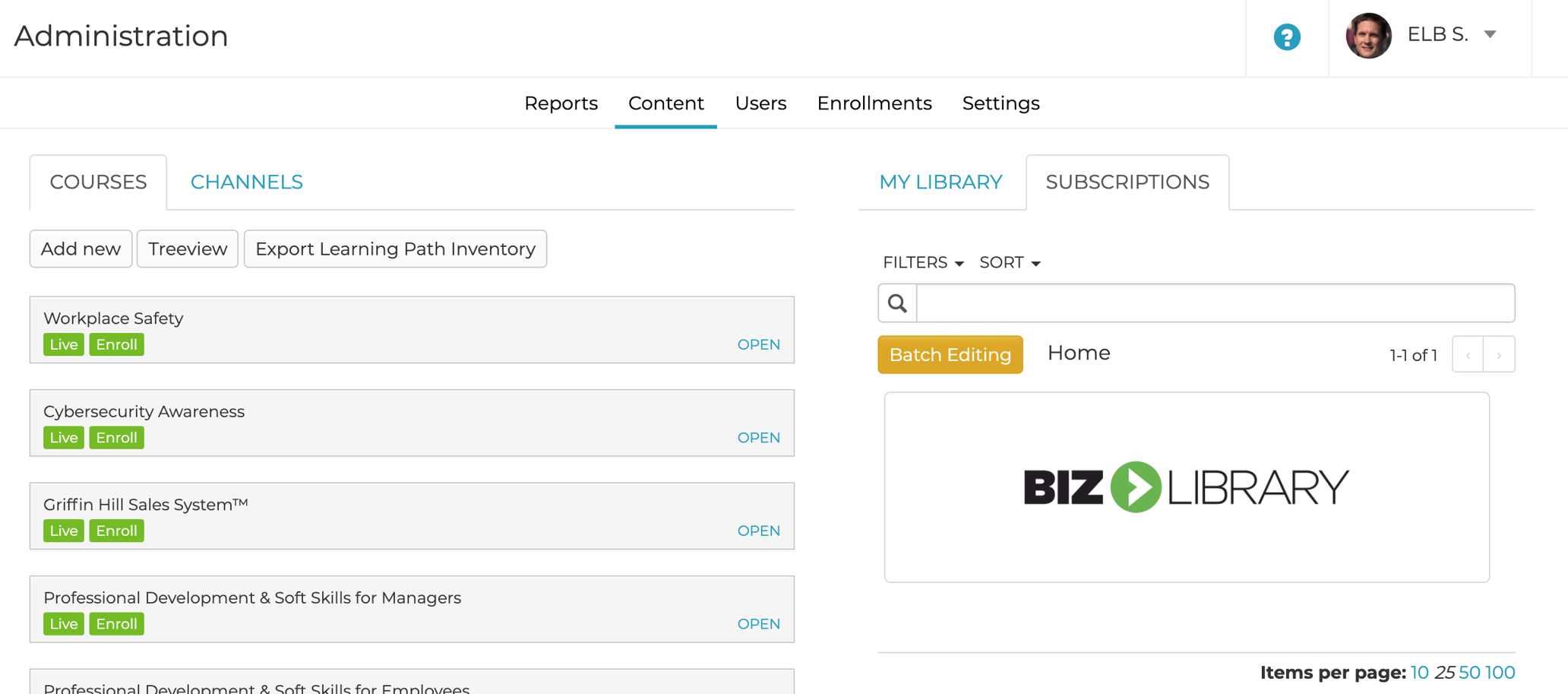
Task: Switch to the CHANNELS tab
Action: 245,182
